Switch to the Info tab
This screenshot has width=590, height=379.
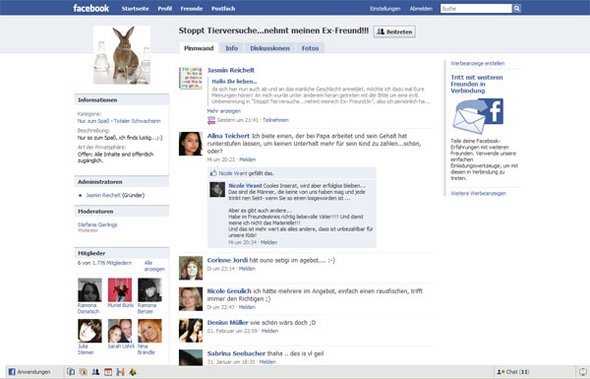231,48
